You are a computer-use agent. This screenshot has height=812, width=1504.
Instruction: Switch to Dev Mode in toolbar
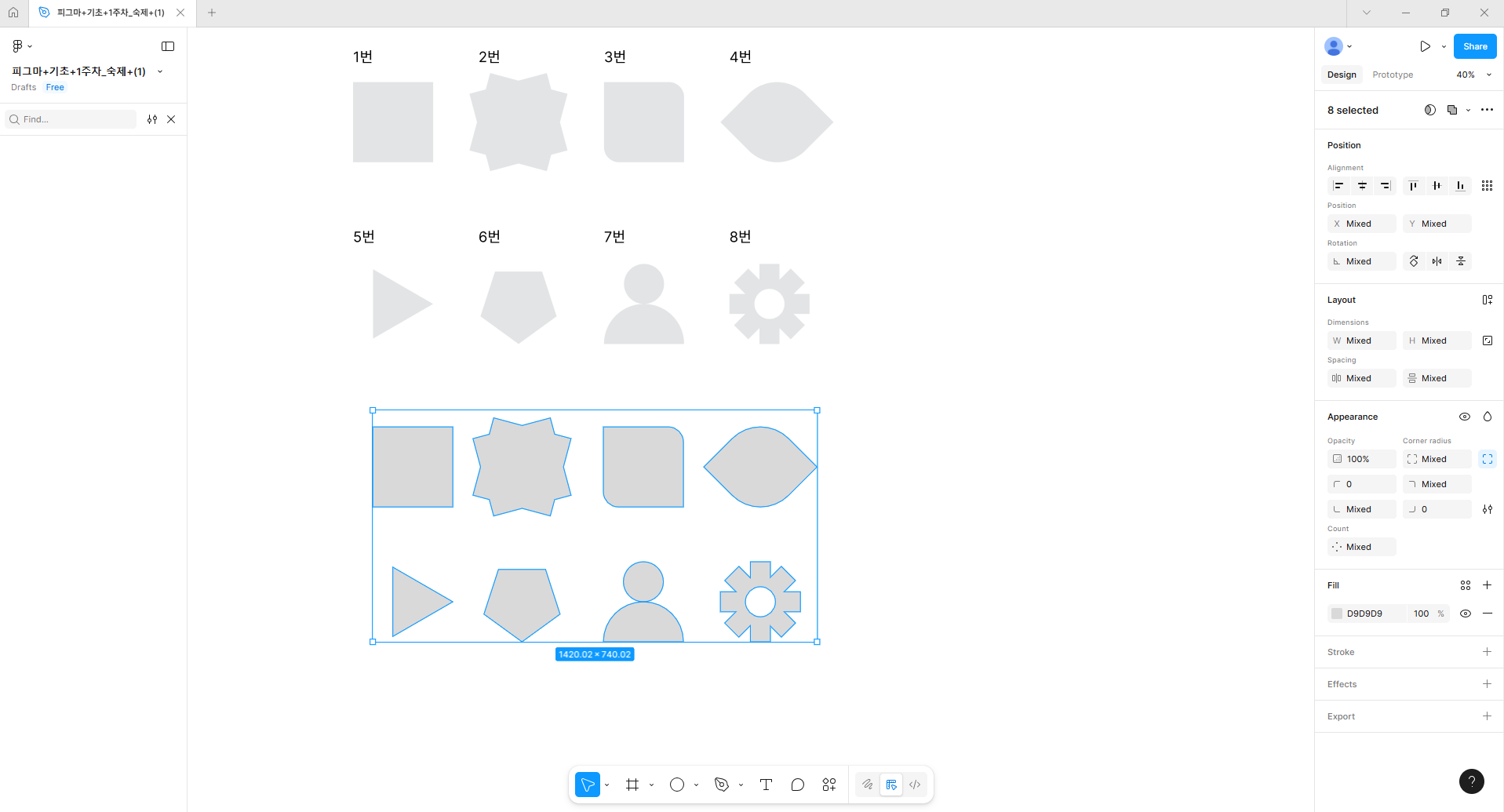pyautogui.click(x=915, y=785)
